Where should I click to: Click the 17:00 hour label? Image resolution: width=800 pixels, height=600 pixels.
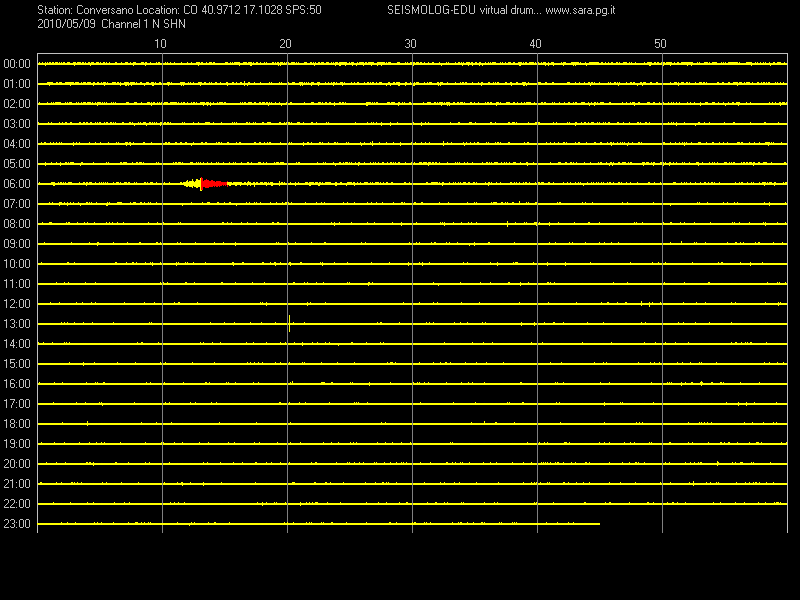pos(17,404)
